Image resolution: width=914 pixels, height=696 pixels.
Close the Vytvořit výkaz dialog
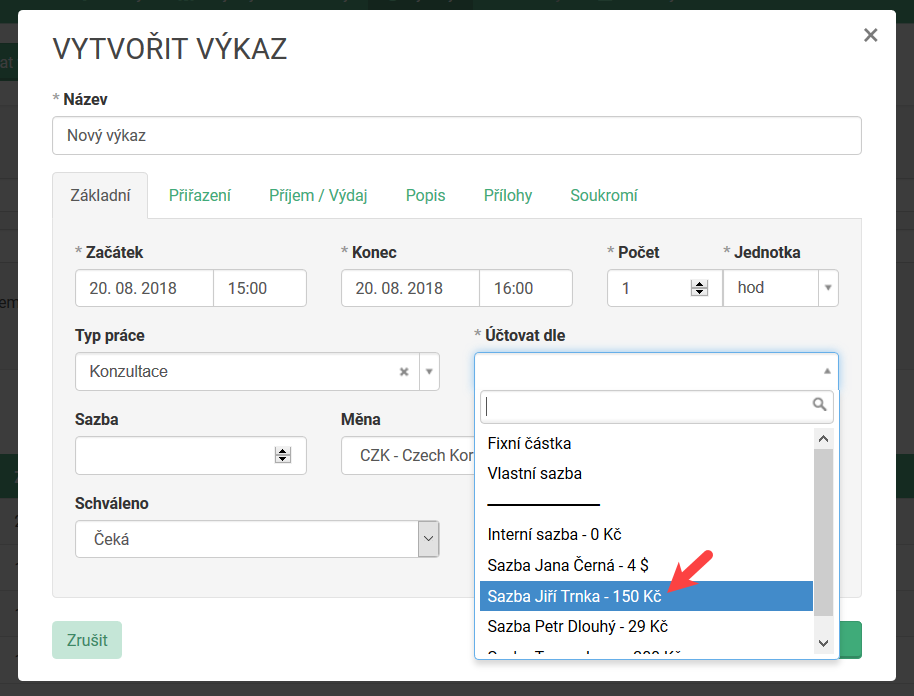870,36
